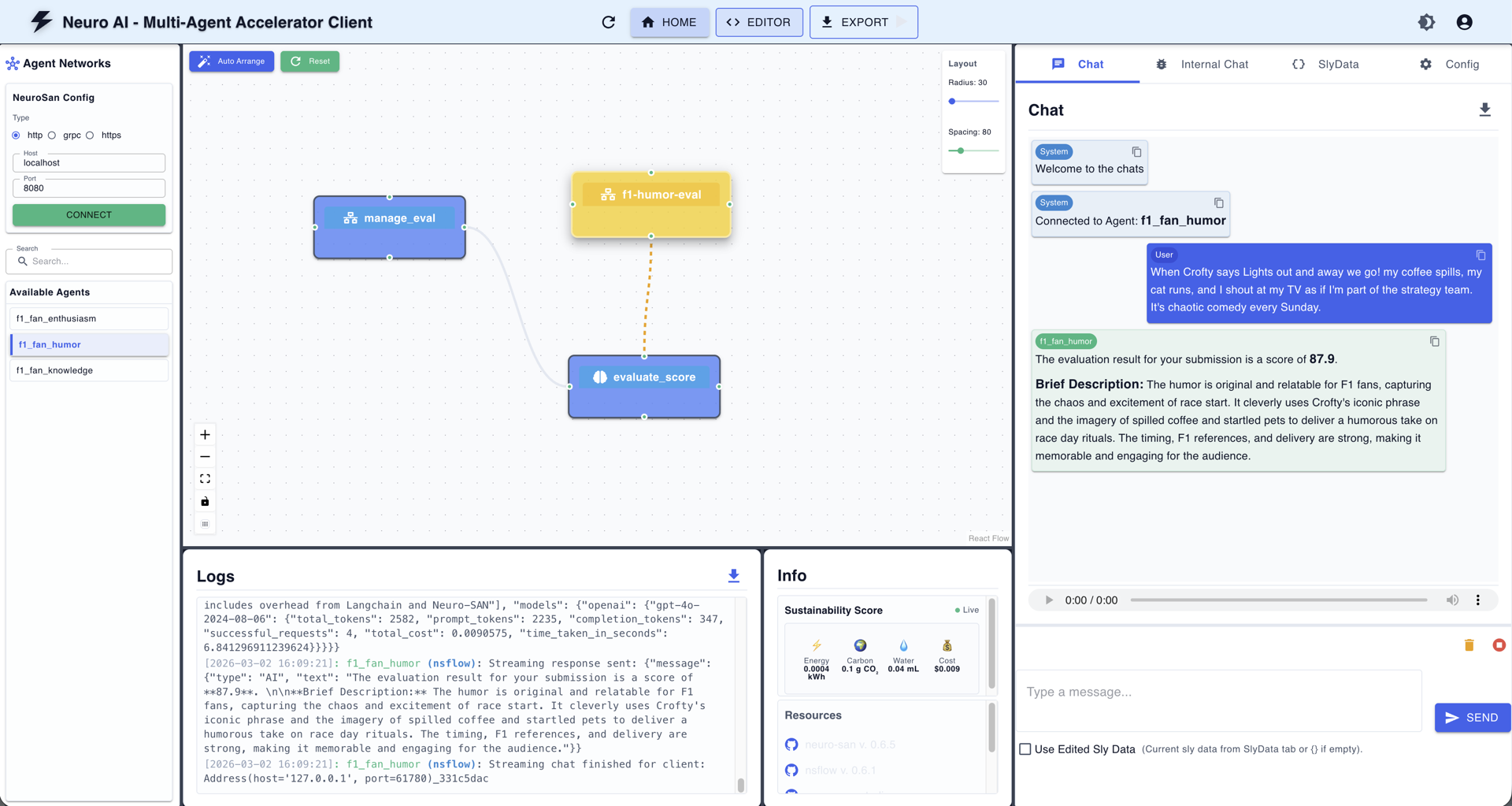Refresh the agent network view
This screenshot has height=806, width=1512.
(608, 22)
